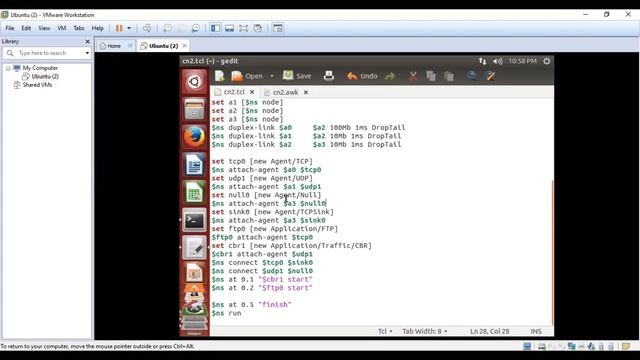
Task: Expand the Open recent files arrow
Action: 272,76
